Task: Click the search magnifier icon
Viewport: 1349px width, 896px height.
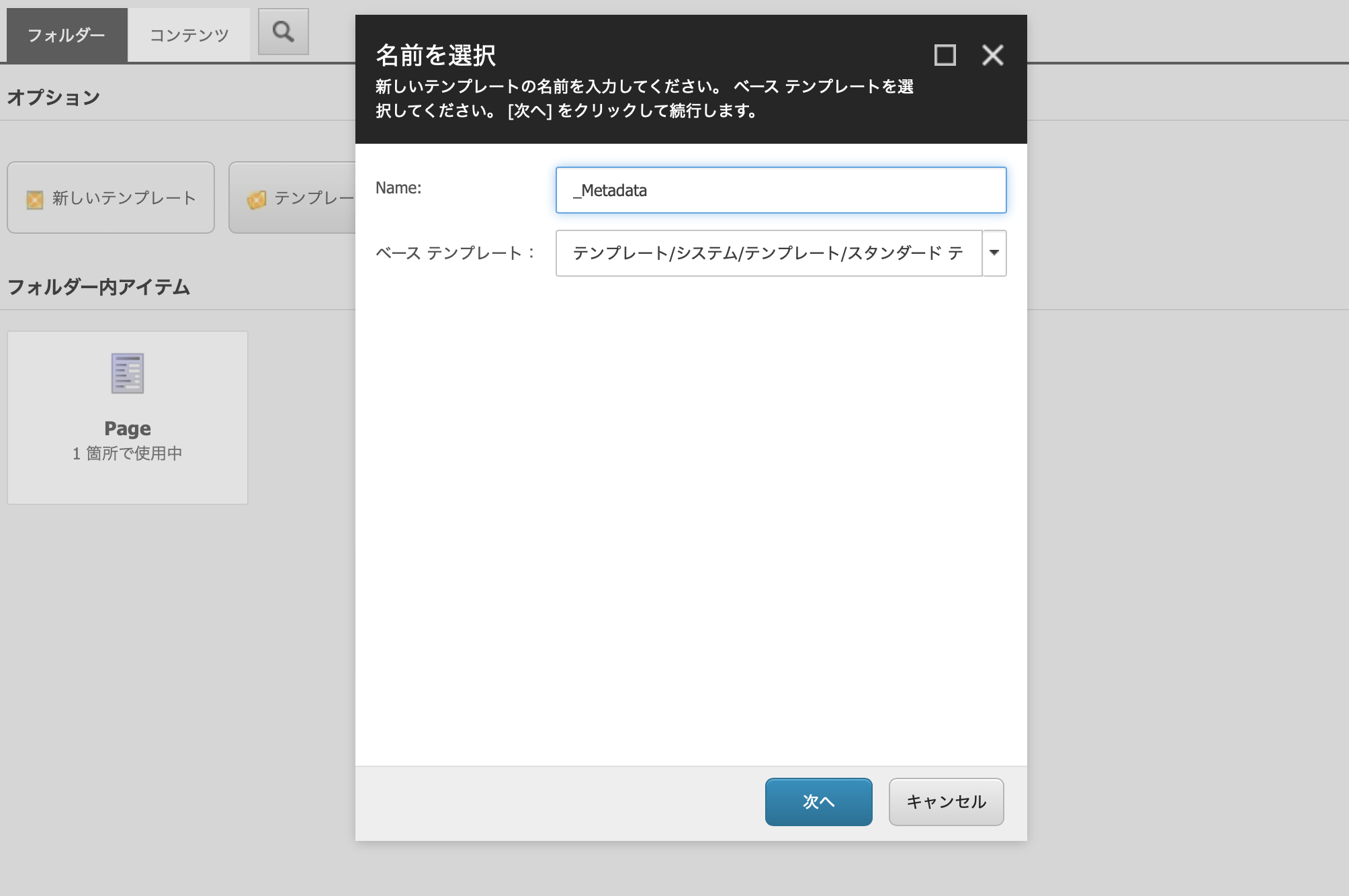Action: click(x=284, y=32)
